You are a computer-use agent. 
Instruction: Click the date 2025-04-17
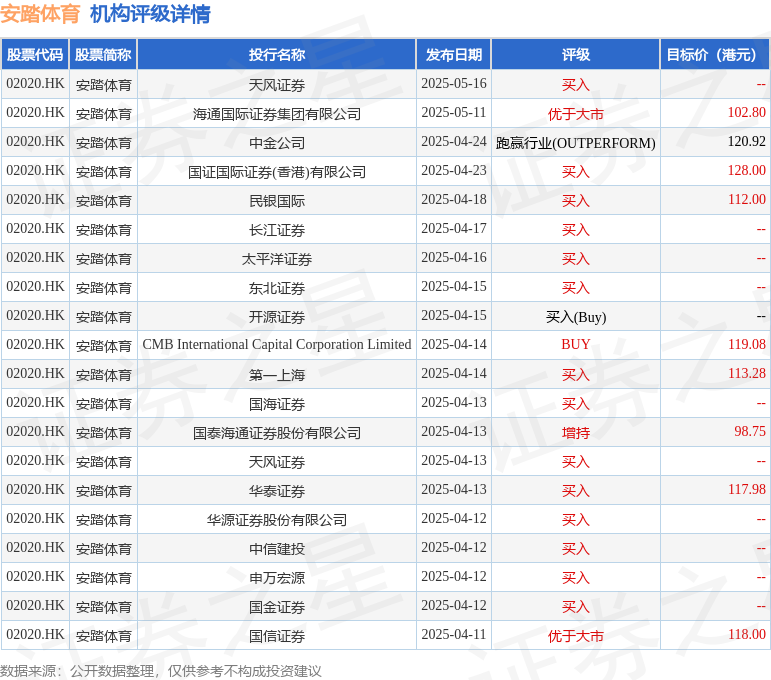454,229
